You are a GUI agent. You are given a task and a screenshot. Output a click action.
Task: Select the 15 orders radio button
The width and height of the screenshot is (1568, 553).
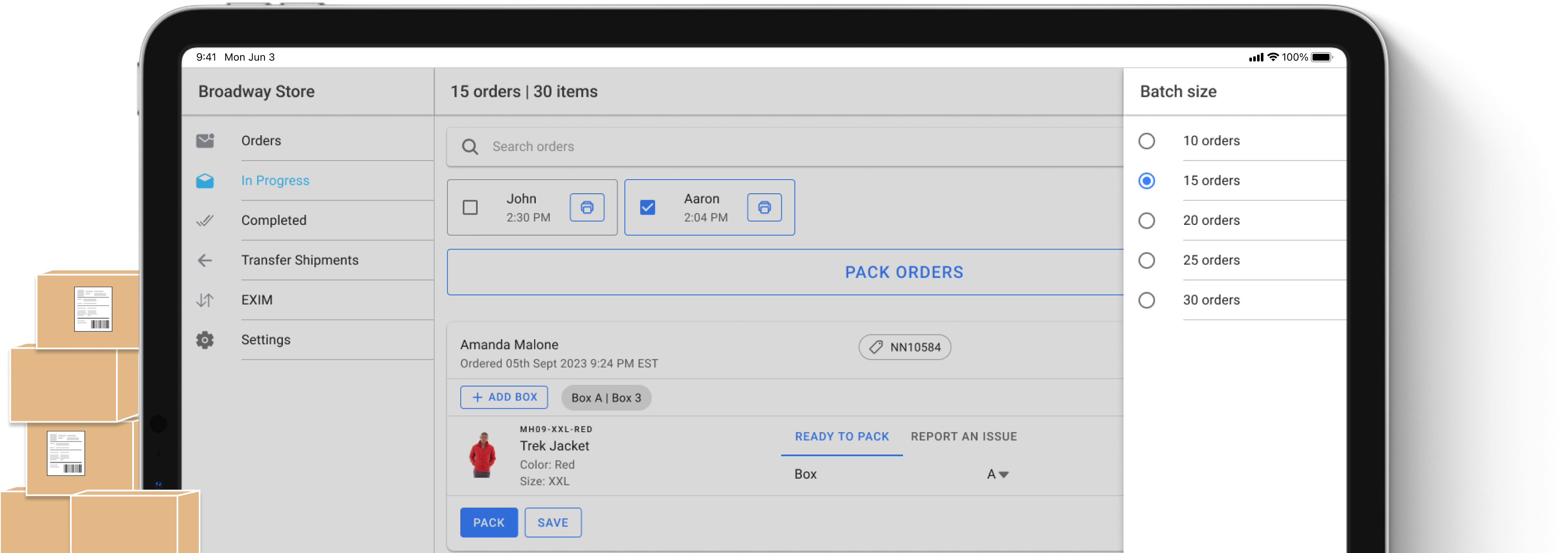1147,181
